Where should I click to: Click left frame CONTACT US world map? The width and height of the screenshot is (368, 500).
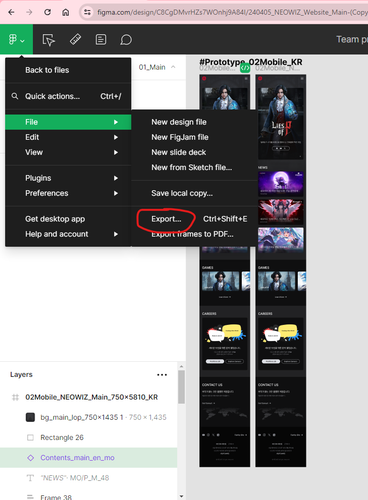click(x=225, y=415)
